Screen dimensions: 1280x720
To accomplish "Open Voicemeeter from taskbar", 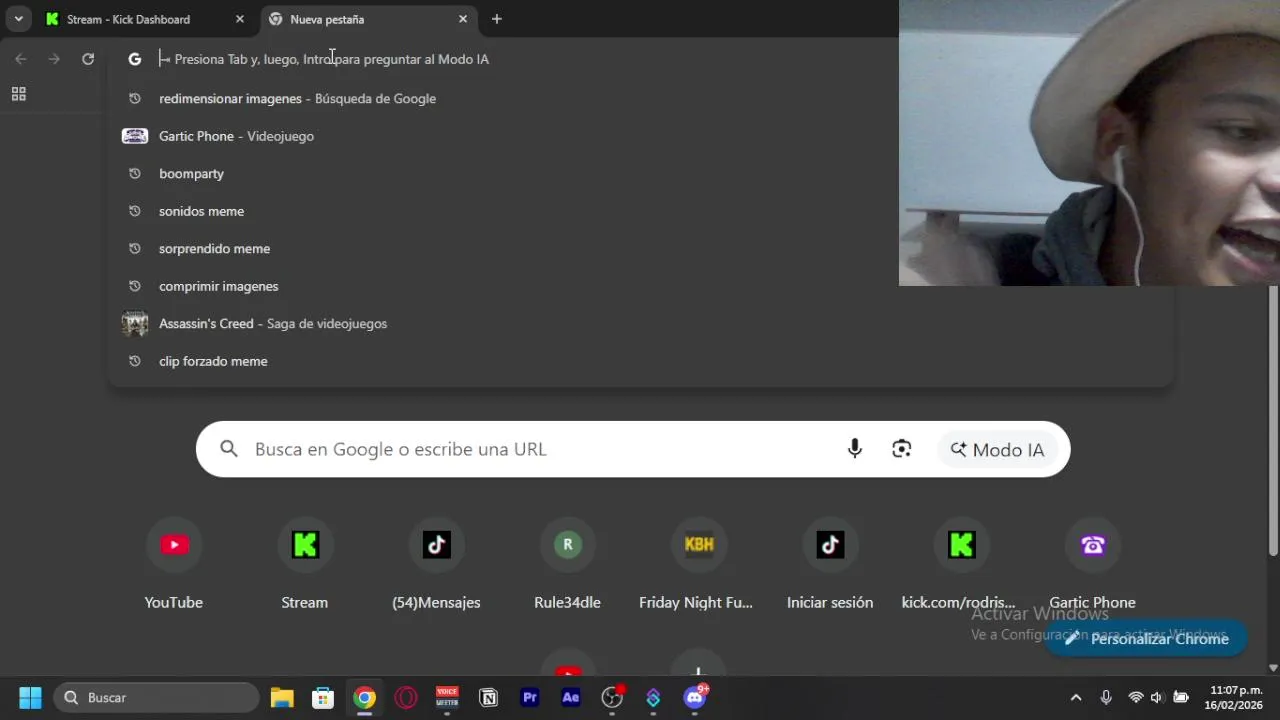I will [447, 697].
